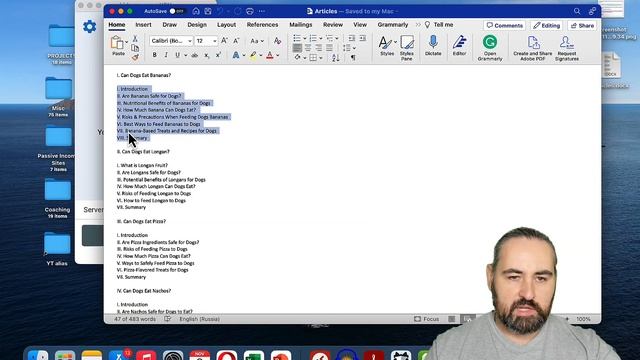Screen dimensions: 640x360
Task: Justify the paragraph text
Action: point(329,48)
